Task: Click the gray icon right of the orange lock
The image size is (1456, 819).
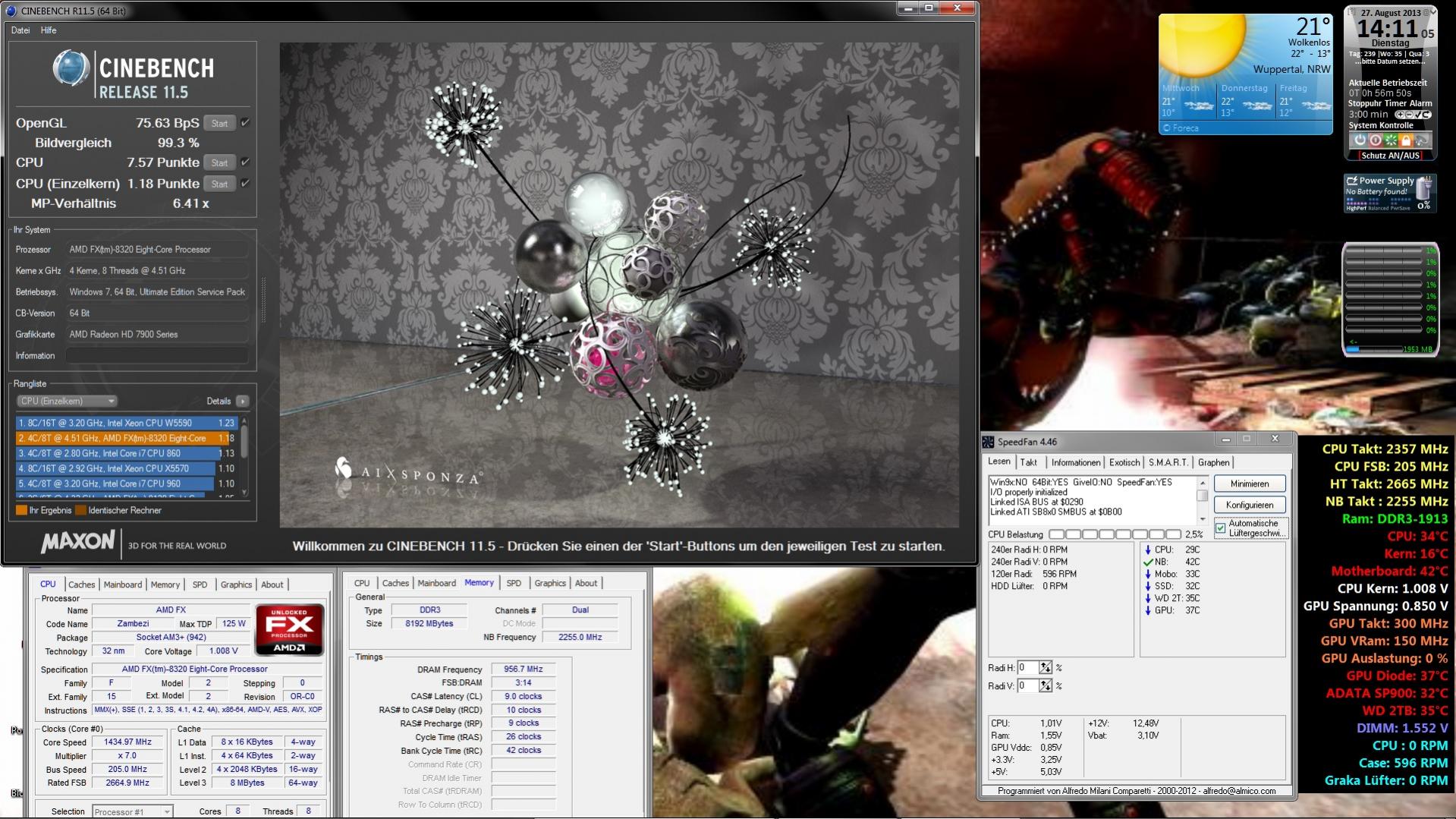Action: 1421,140
